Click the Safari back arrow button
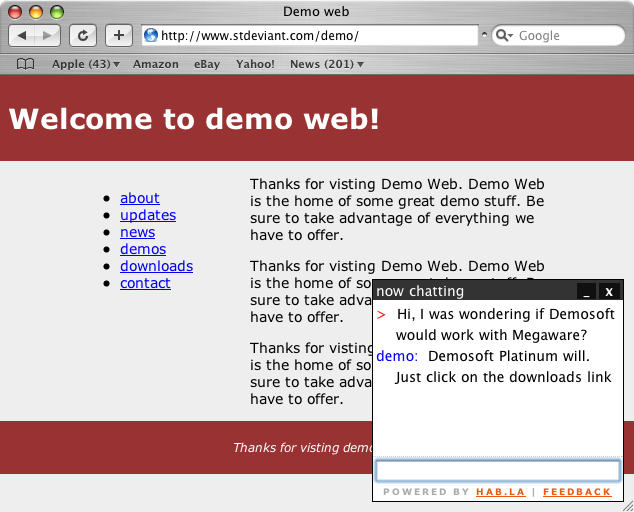 23,35
